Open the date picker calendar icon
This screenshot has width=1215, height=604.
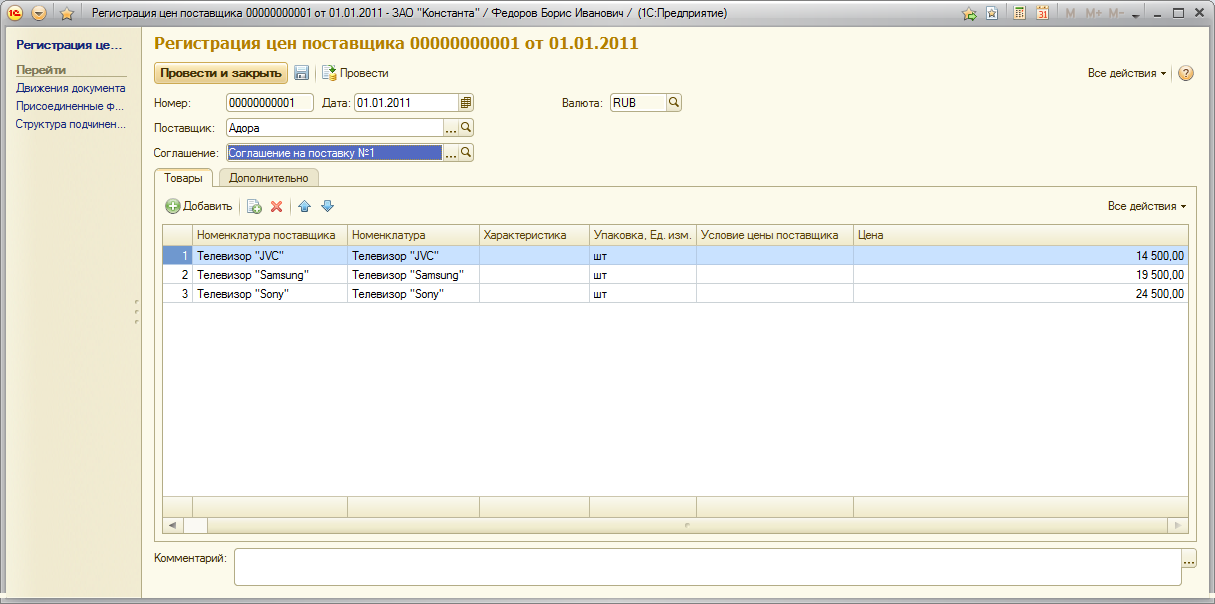click(466, 102)
